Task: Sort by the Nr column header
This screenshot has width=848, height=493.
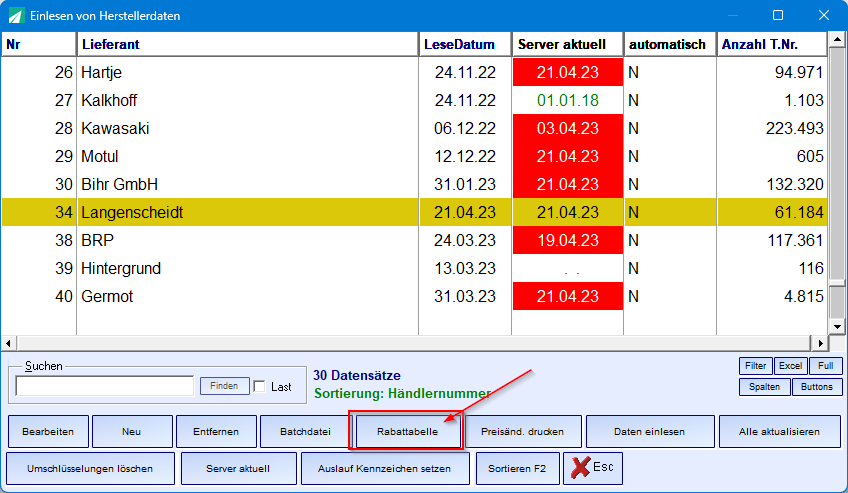Action: (38, 44)
